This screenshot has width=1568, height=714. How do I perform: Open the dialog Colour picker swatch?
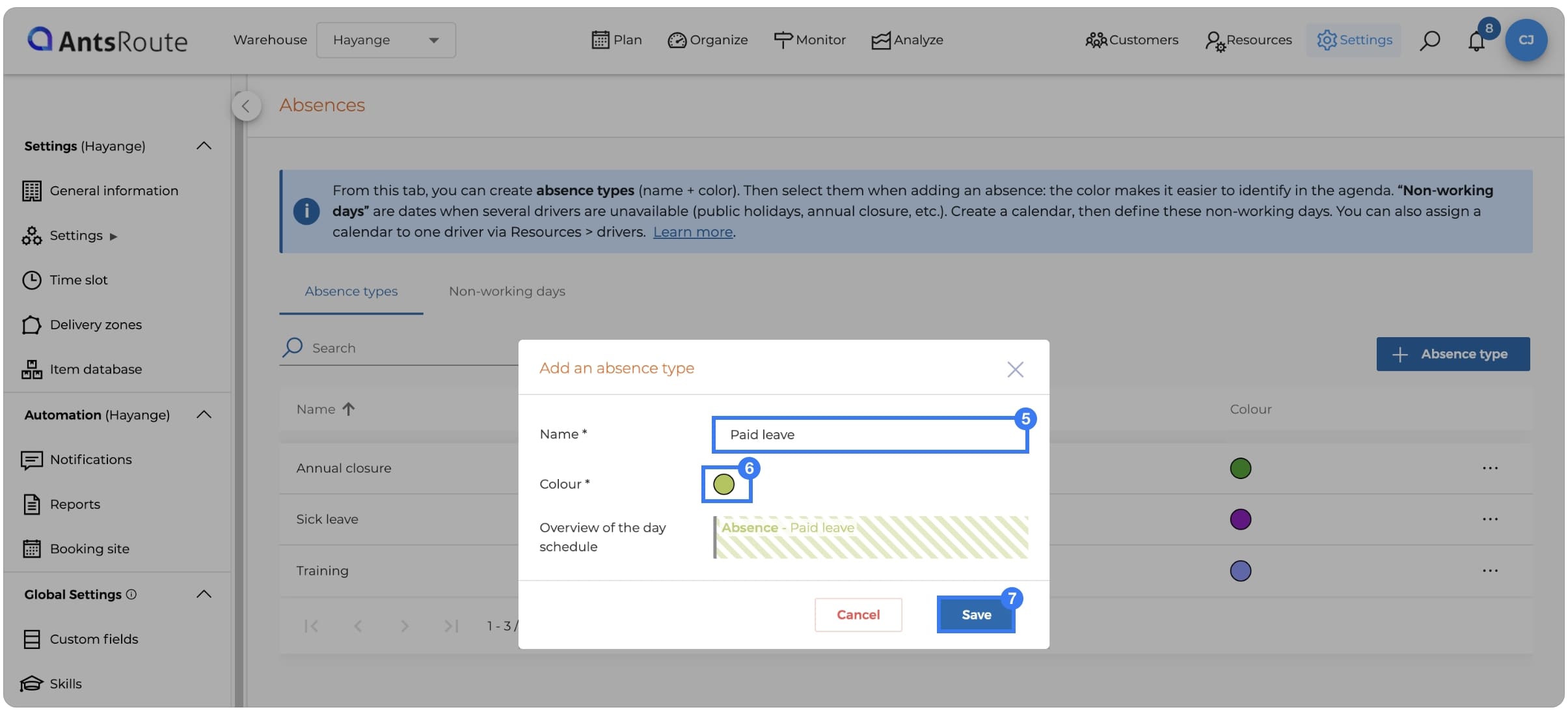pyautogui.click(x=724, y=484)
